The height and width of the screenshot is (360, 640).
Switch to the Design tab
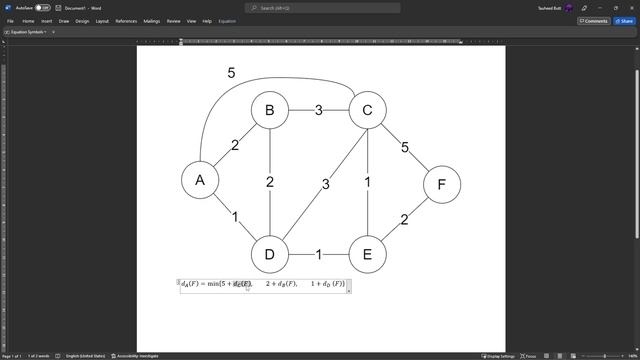(82, 21)
